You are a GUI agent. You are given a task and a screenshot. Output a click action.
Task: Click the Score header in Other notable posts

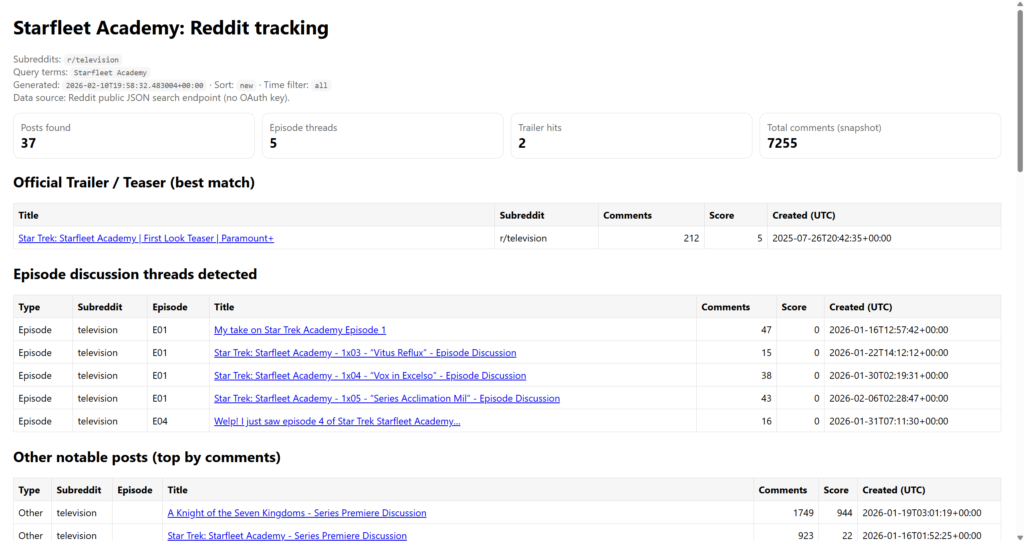(x=836, y=490)
